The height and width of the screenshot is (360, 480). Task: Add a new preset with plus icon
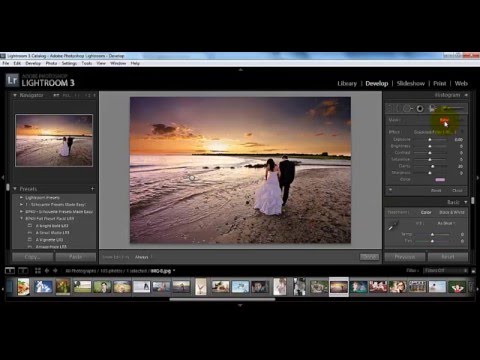point(92,189)
